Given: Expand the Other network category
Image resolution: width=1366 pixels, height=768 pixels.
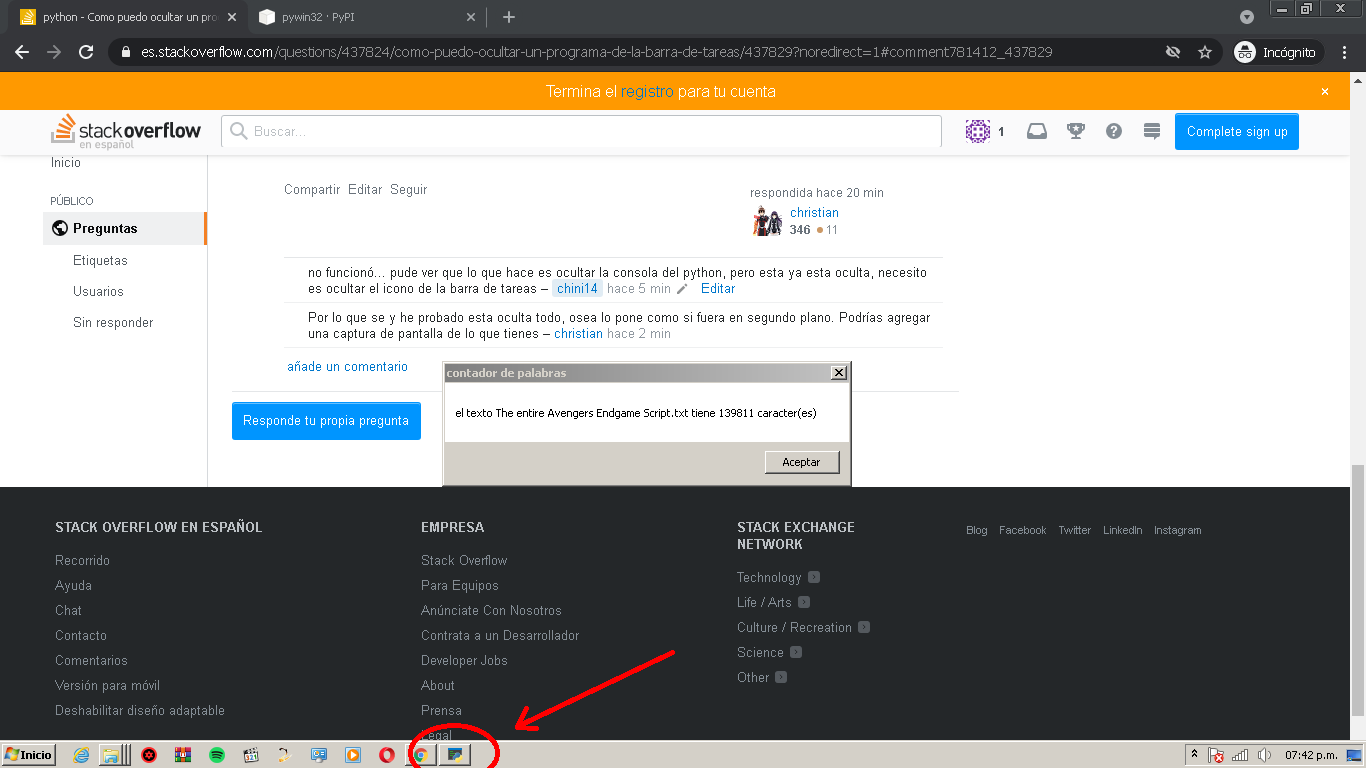Looking at the screenshot, I should pyautogui.click(x=781, y=677).
